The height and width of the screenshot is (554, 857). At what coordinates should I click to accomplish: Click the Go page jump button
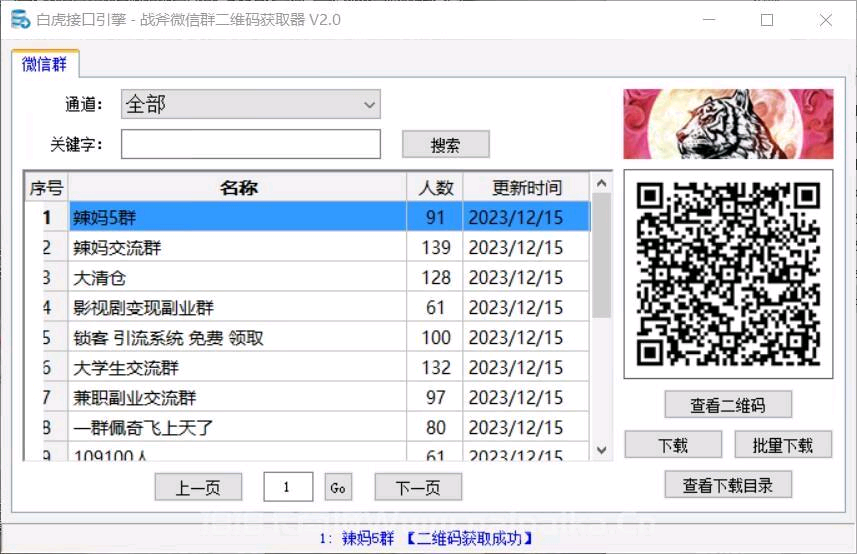click(x=339, y=488)
